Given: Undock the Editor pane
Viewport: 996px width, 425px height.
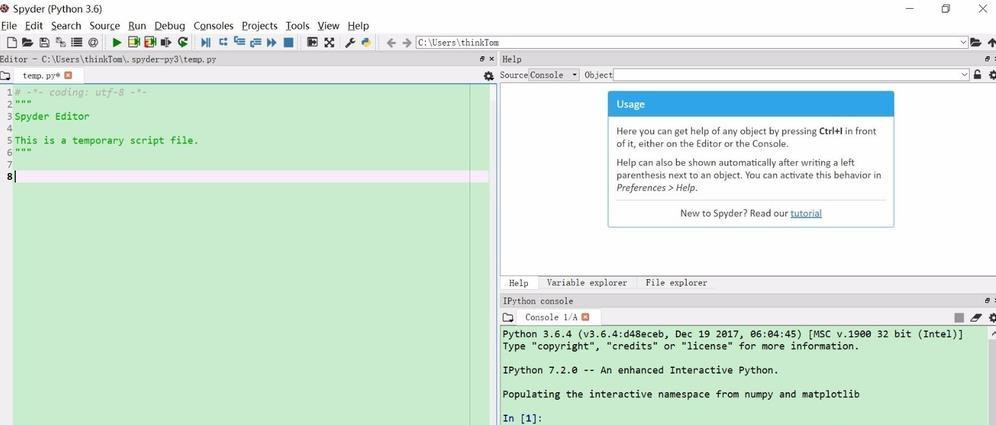Looking at the screenshot, I should coord(482,59).
